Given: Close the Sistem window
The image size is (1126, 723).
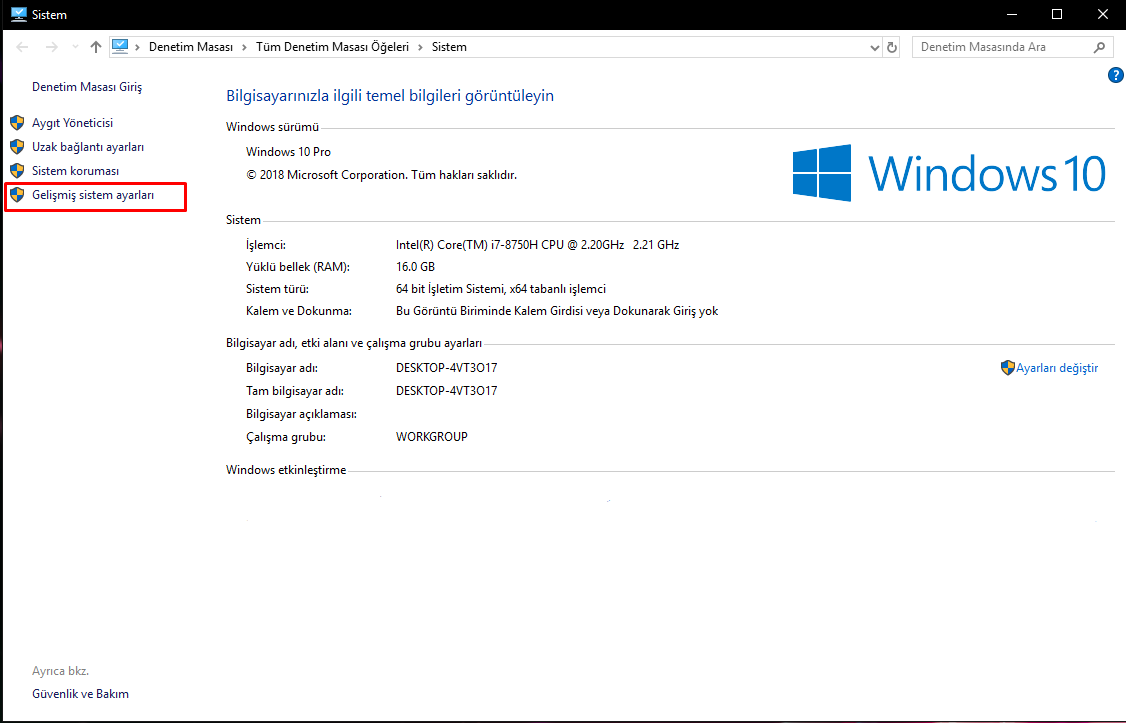Looking at the screenshot, I should 1103,14.
